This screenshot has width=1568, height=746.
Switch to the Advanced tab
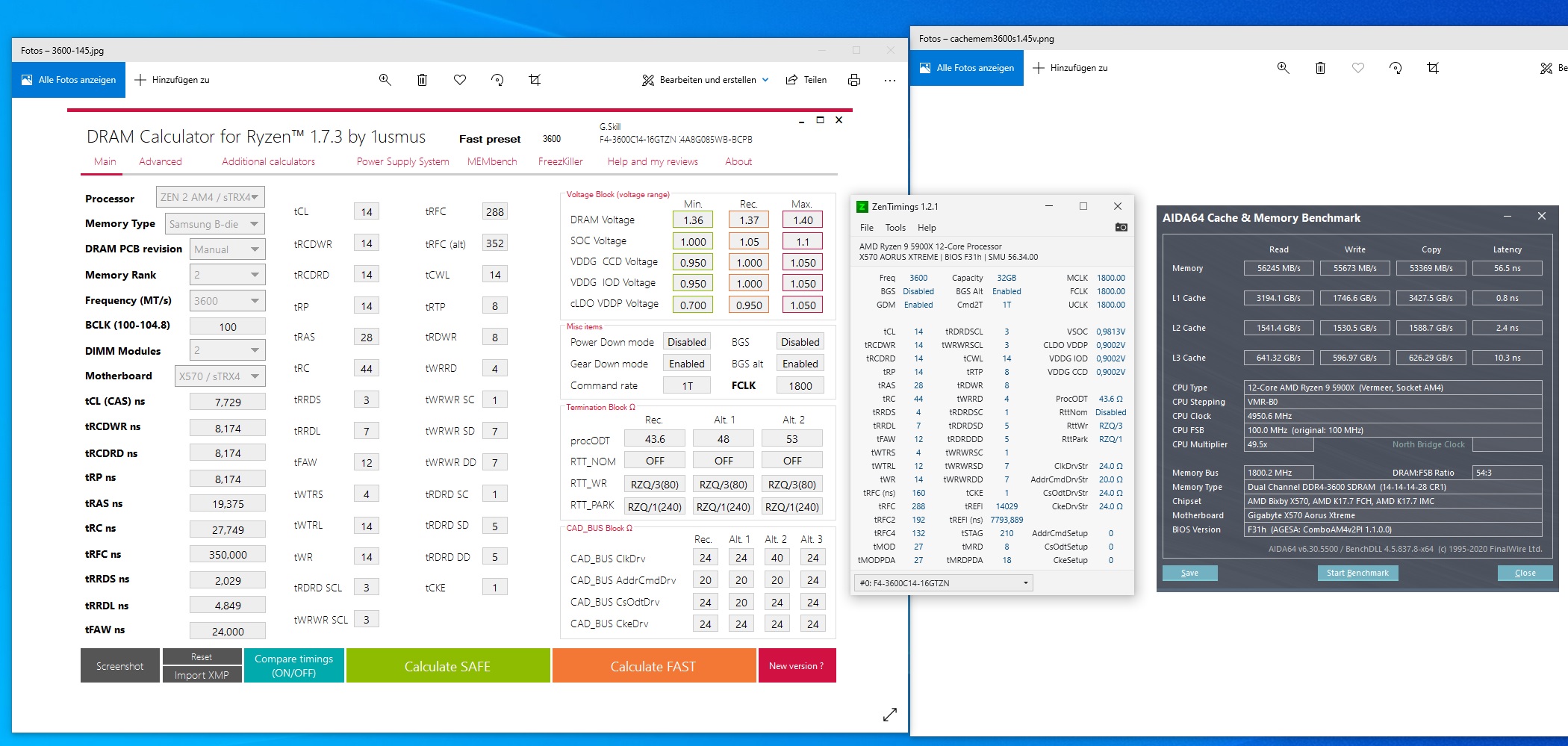[161, 161]
